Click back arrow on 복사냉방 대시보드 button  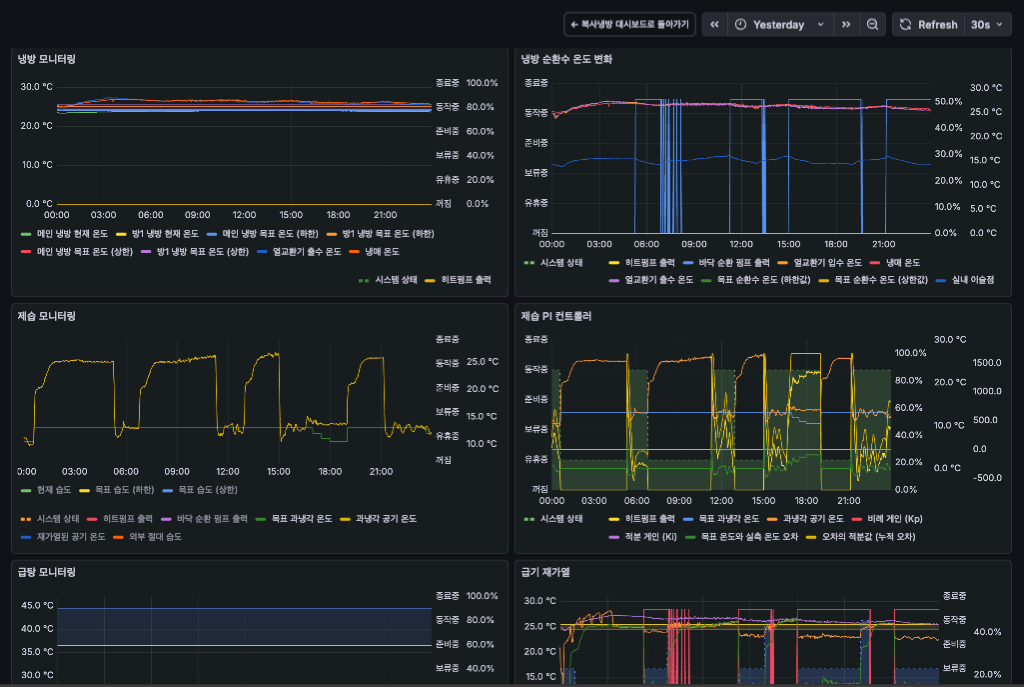coord(574,24)
